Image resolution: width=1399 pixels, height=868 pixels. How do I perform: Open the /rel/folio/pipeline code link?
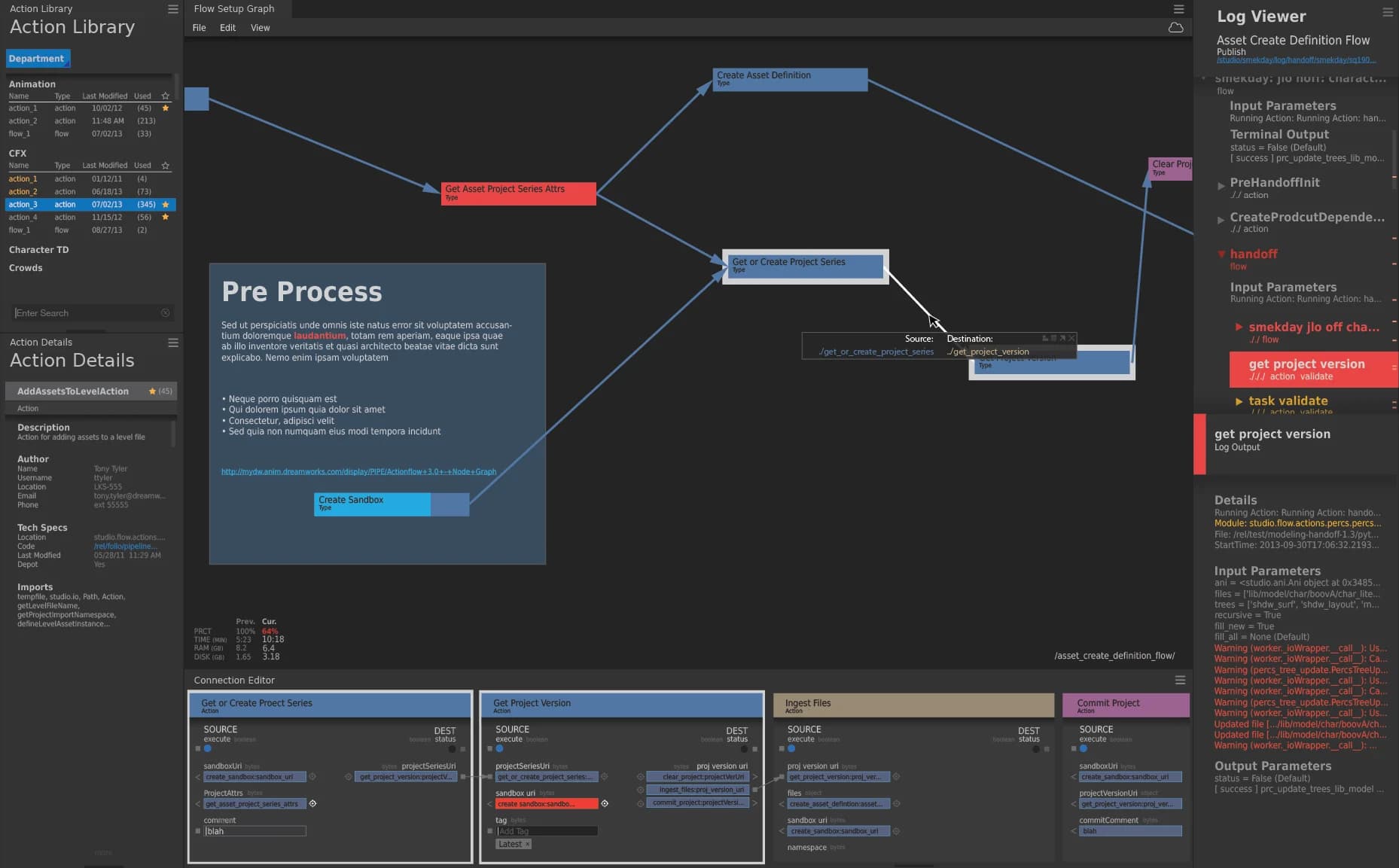[125, 547]
